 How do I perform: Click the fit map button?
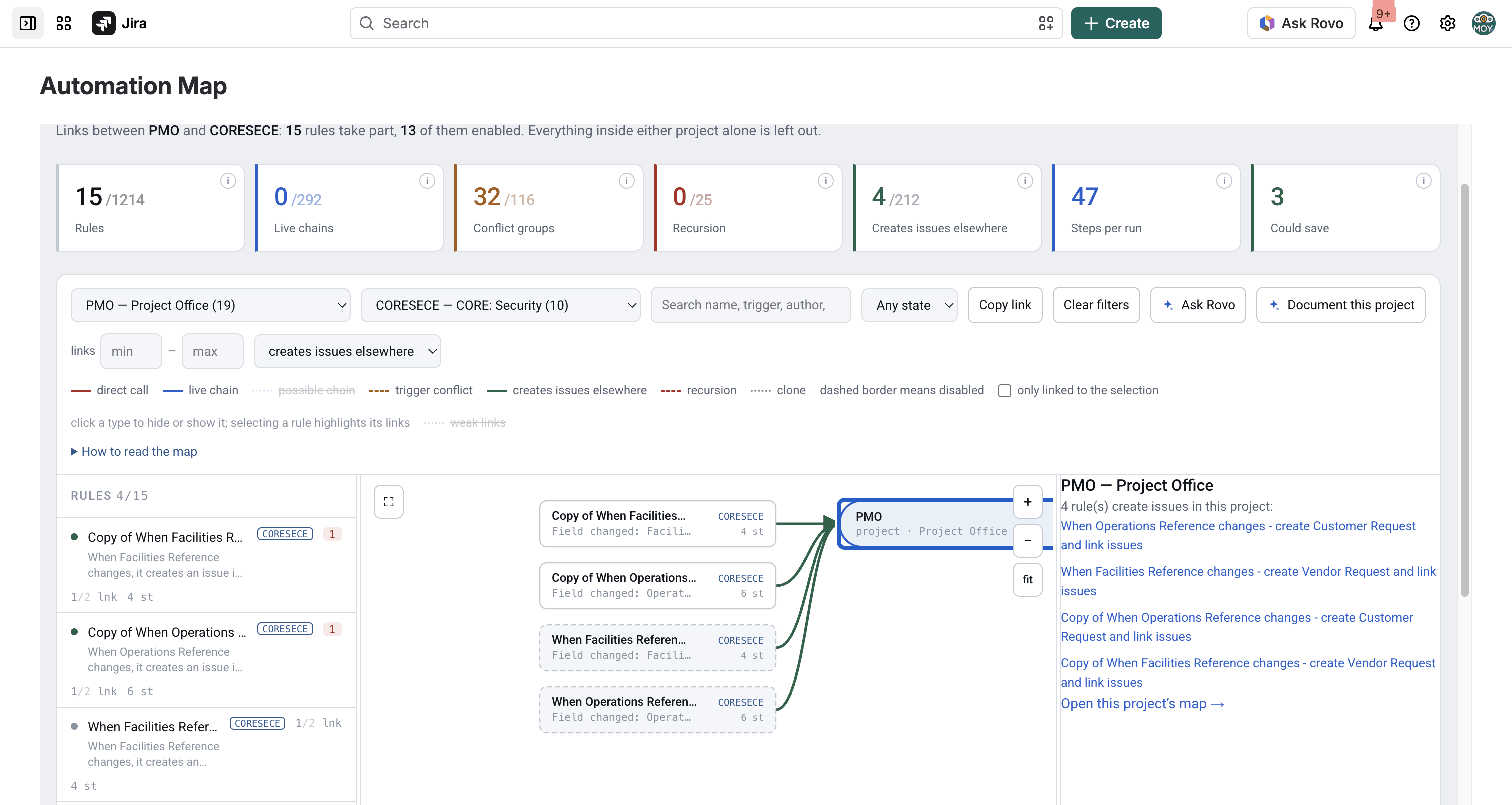point(1028,579)
